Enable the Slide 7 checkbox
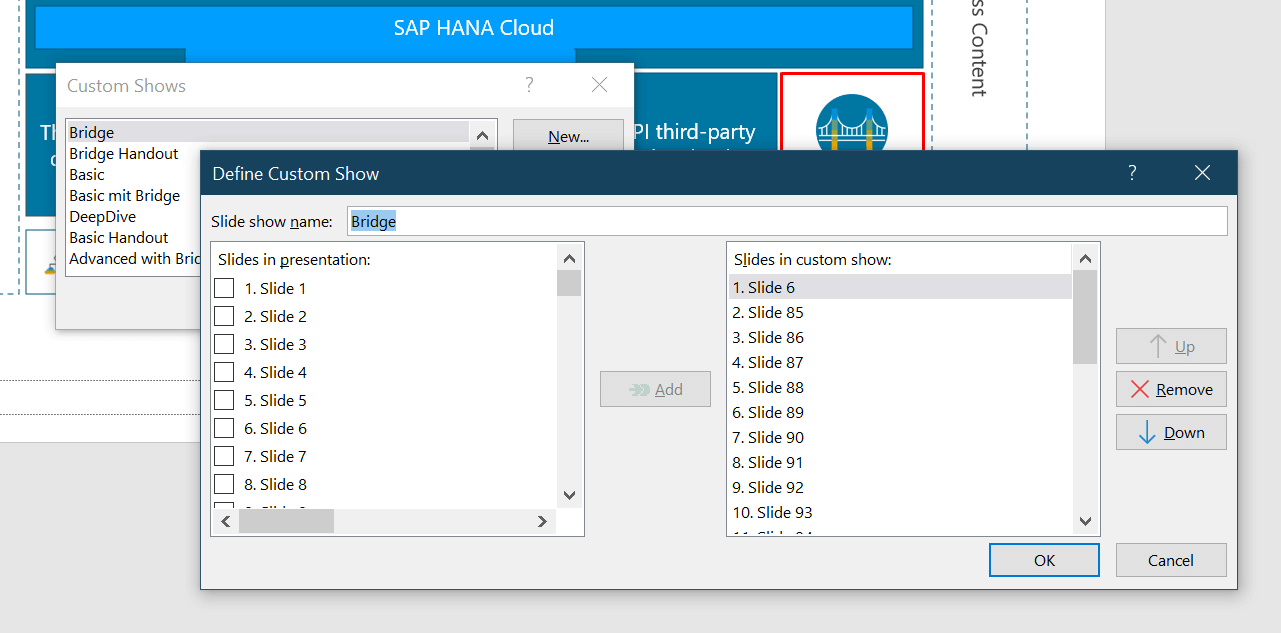 click(x=224, y=457)
